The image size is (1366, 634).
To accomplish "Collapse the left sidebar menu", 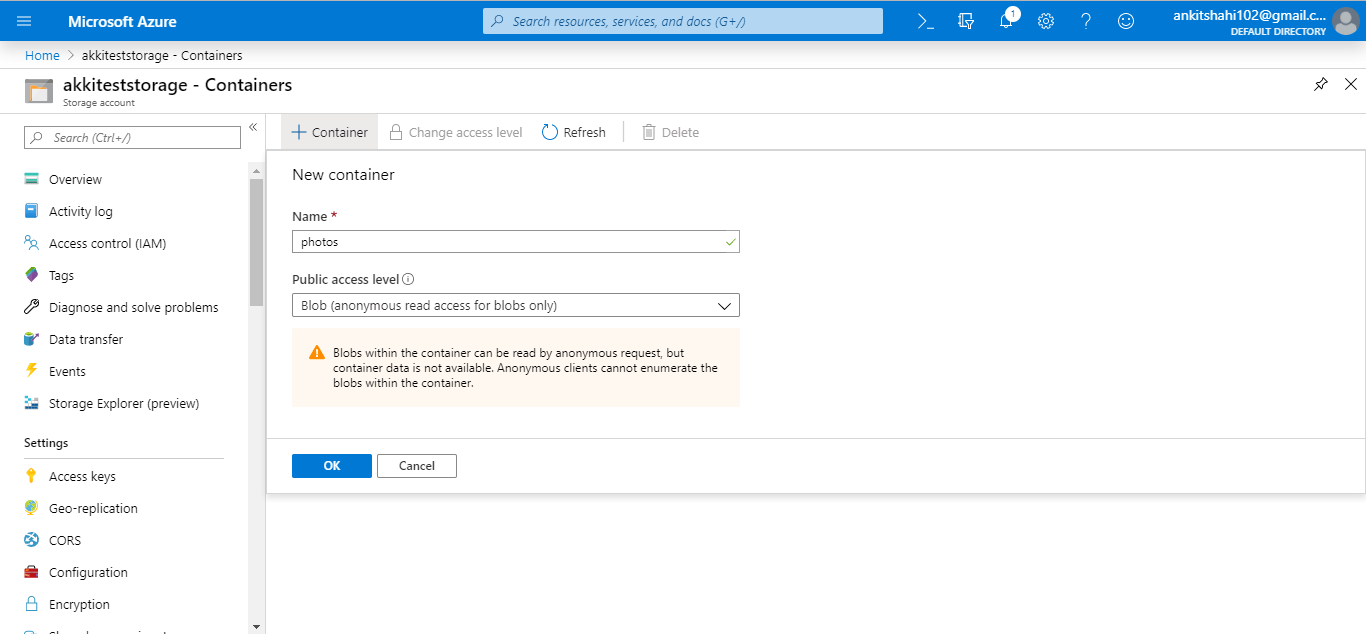I will (x=253, y=127).
